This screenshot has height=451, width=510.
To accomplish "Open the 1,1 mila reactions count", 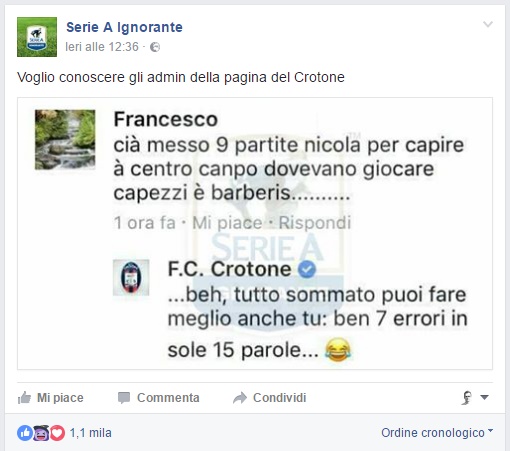I will tap(91, 433).
